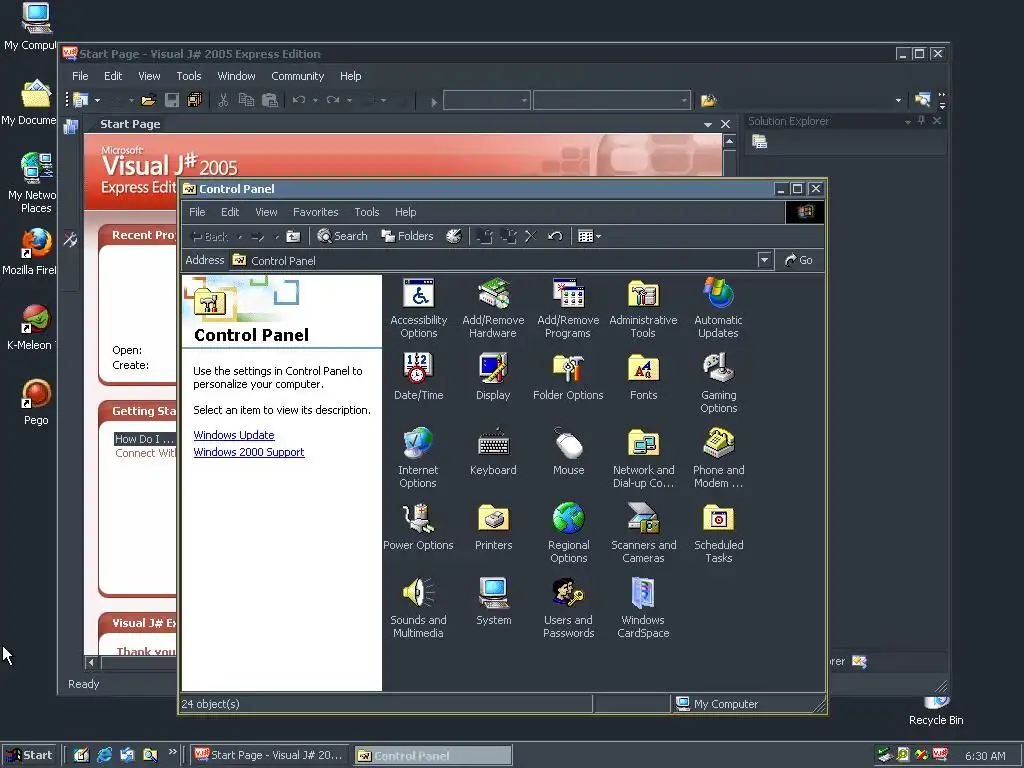Open Administrative Tools folder

click(x=643, y=308)
